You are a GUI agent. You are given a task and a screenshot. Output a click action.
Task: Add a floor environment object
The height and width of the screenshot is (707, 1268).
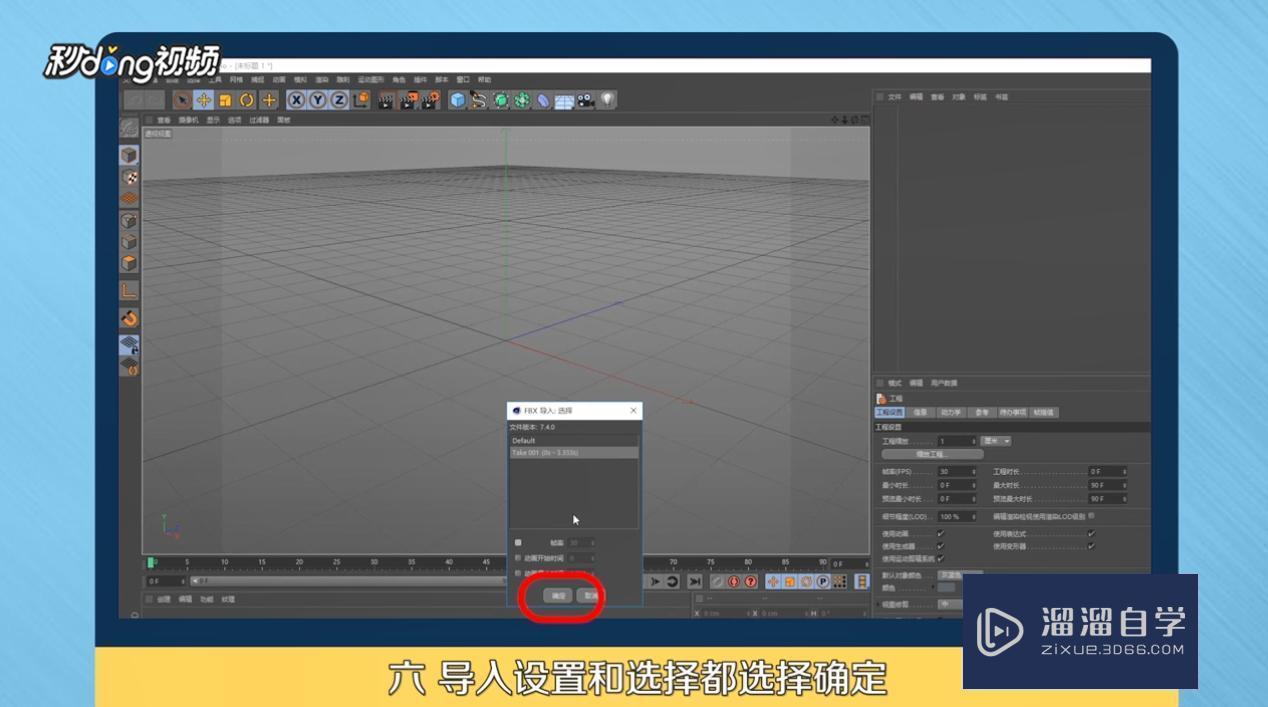[x=564, y=100]
